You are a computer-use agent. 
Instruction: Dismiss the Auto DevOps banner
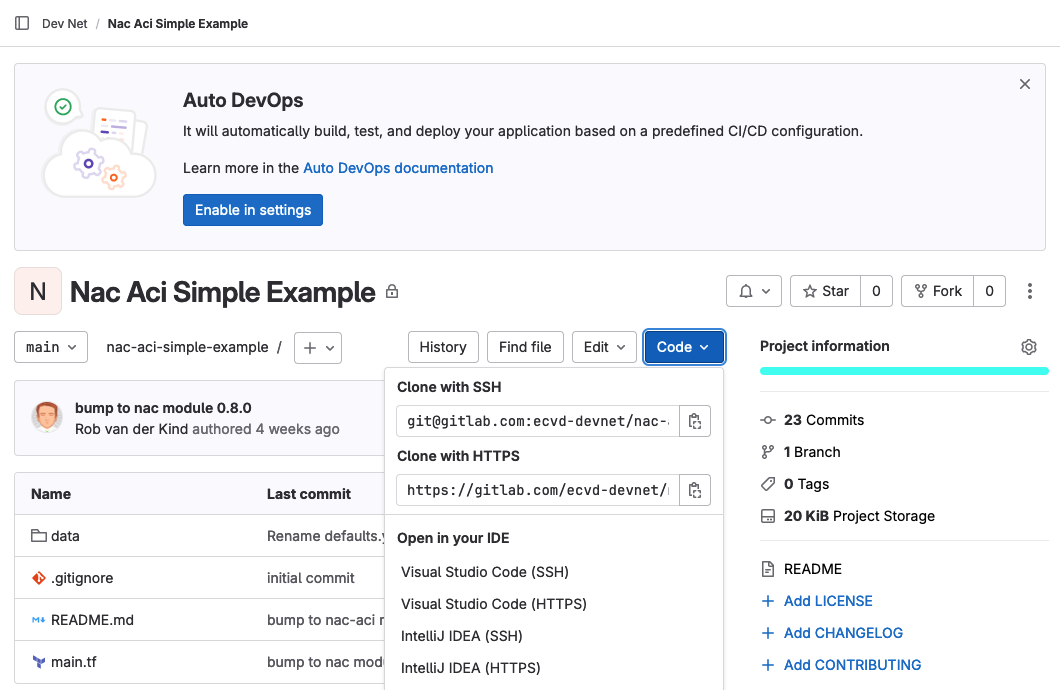click(1025, 84)
